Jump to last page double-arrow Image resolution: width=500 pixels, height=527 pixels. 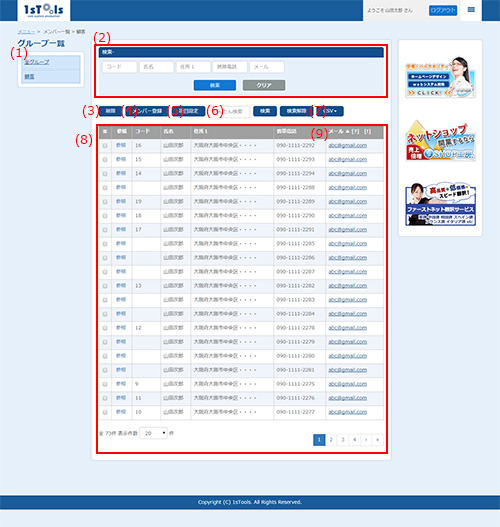[377, 440]
